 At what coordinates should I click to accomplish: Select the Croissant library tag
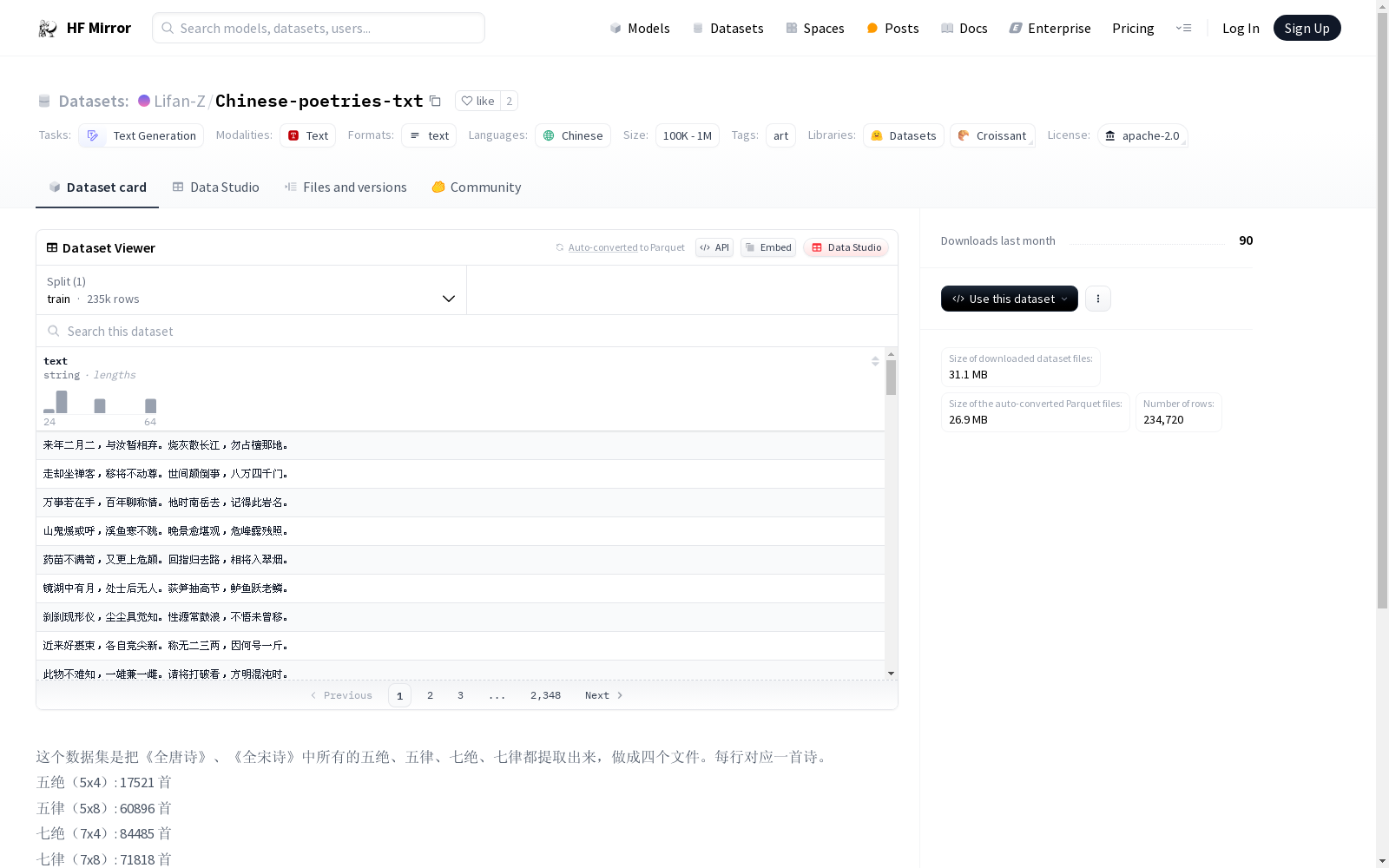(992, 135)
